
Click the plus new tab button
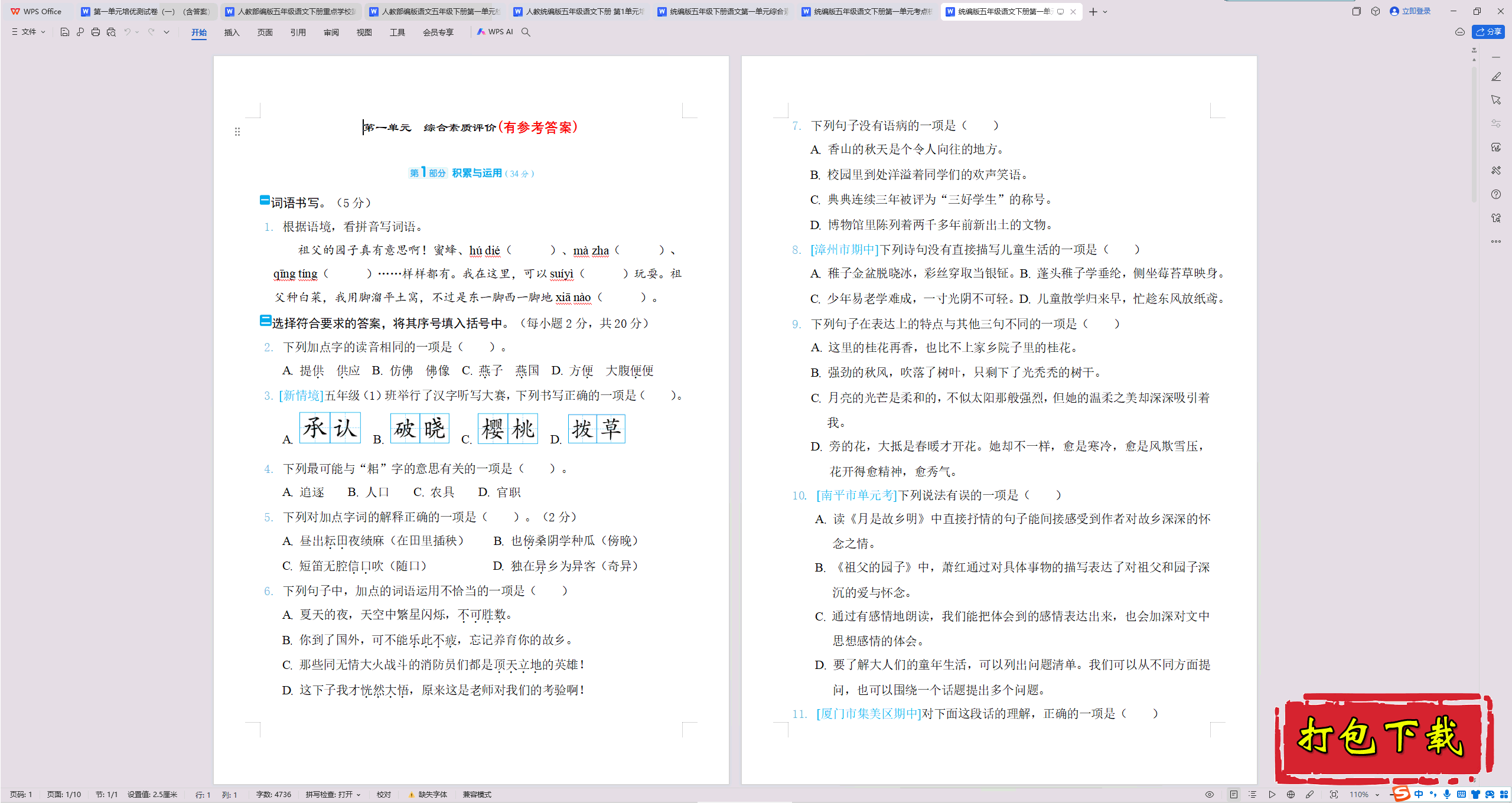(x=1093, y=12)
